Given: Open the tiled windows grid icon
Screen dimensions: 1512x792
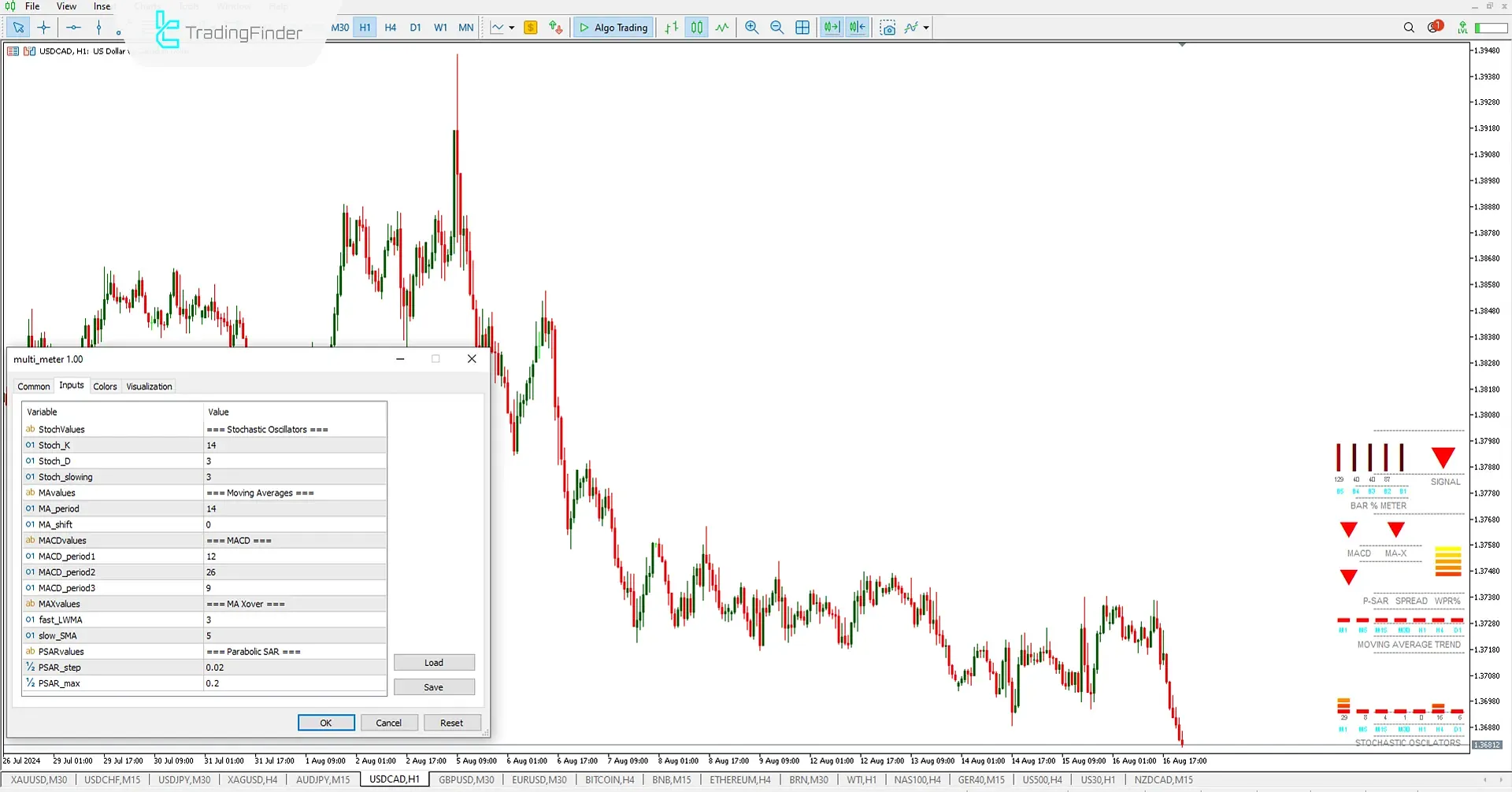Looking at the screenshot, I should 802,27.
